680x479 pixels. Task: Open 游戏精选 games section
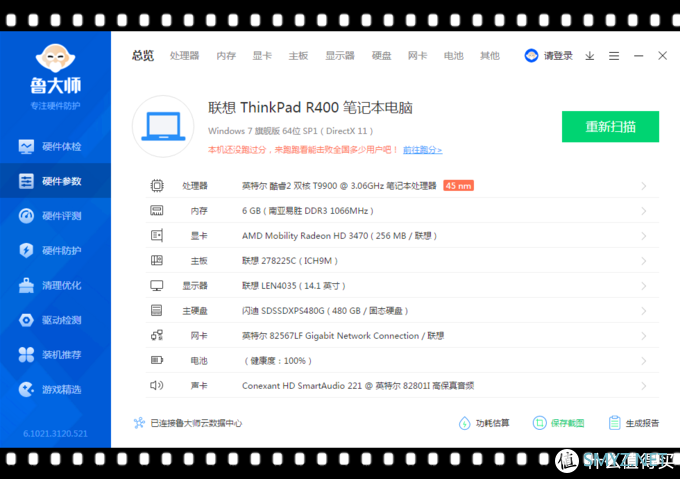pos(55,389)
